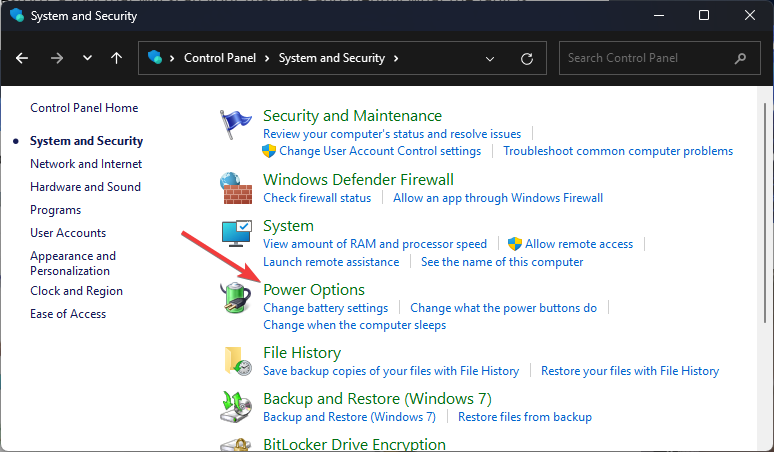Expand the chevron after Control Panel breadcrumb

point(267,58)
